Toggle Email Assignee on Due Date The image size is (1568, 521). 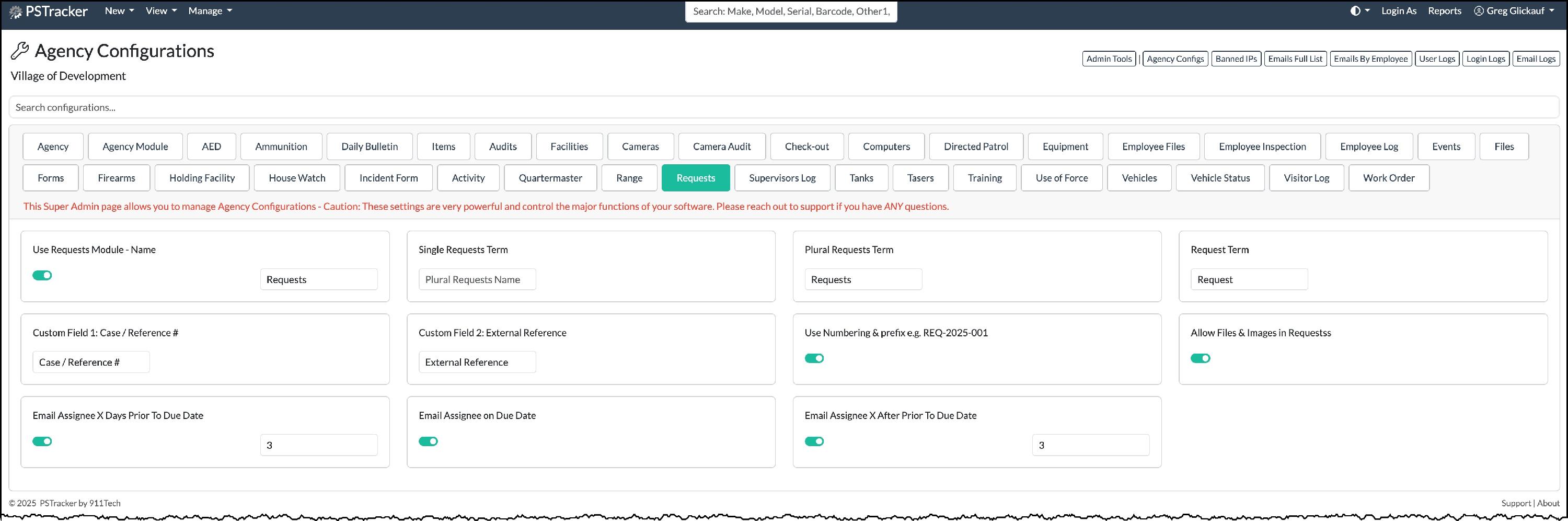click(429, 441)
